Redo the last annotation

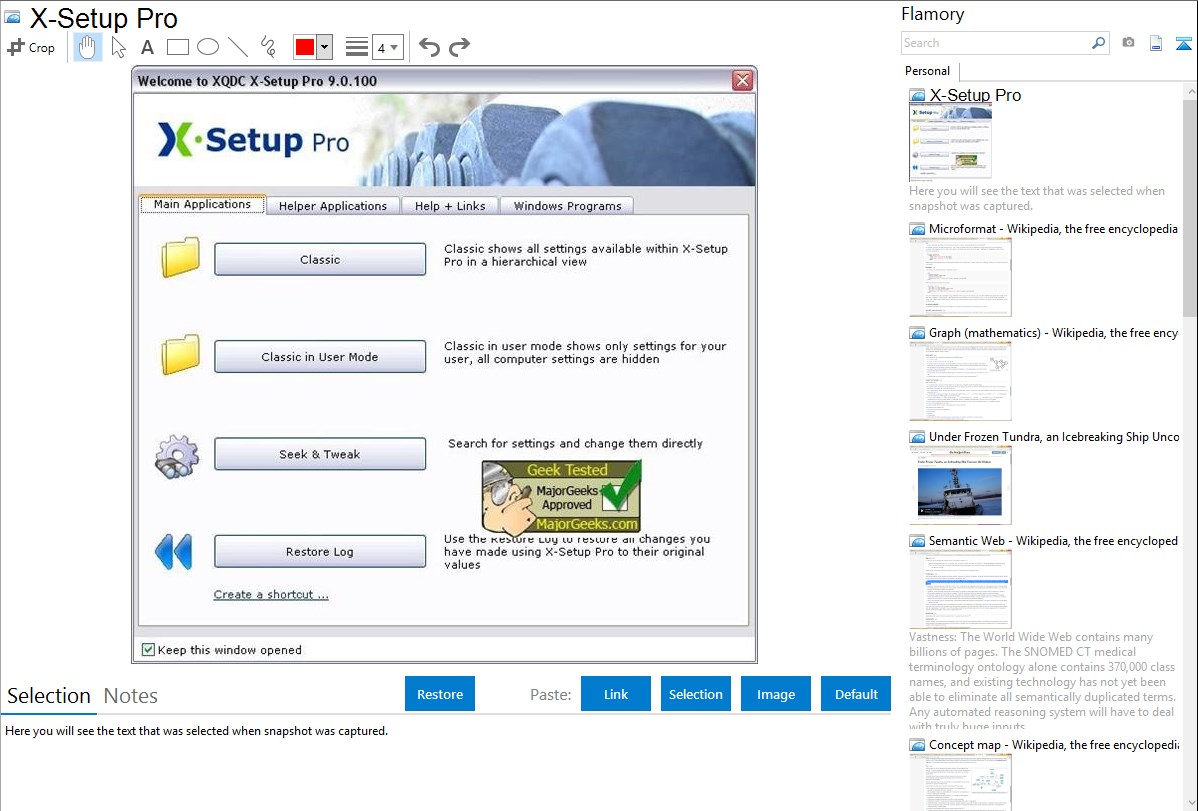[459, 47]
